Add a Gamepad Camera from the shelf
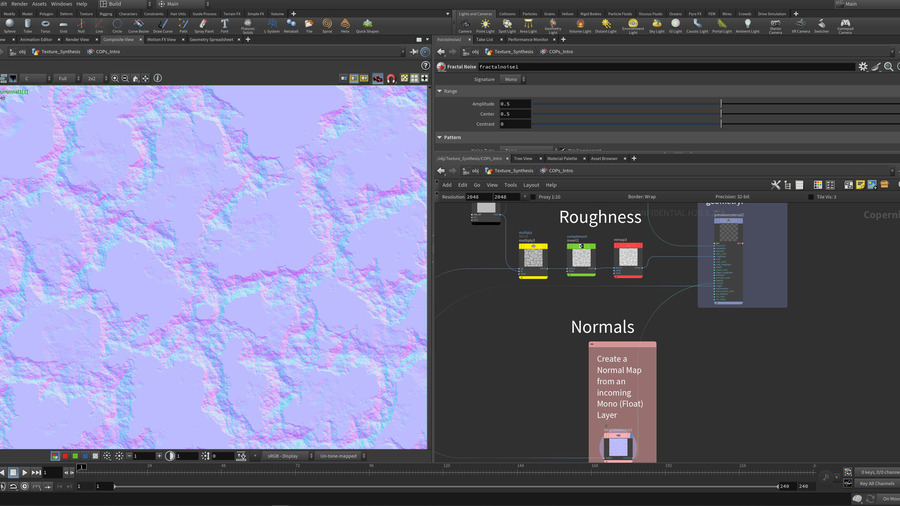The image size is (900, 506). tap(845, 26)
